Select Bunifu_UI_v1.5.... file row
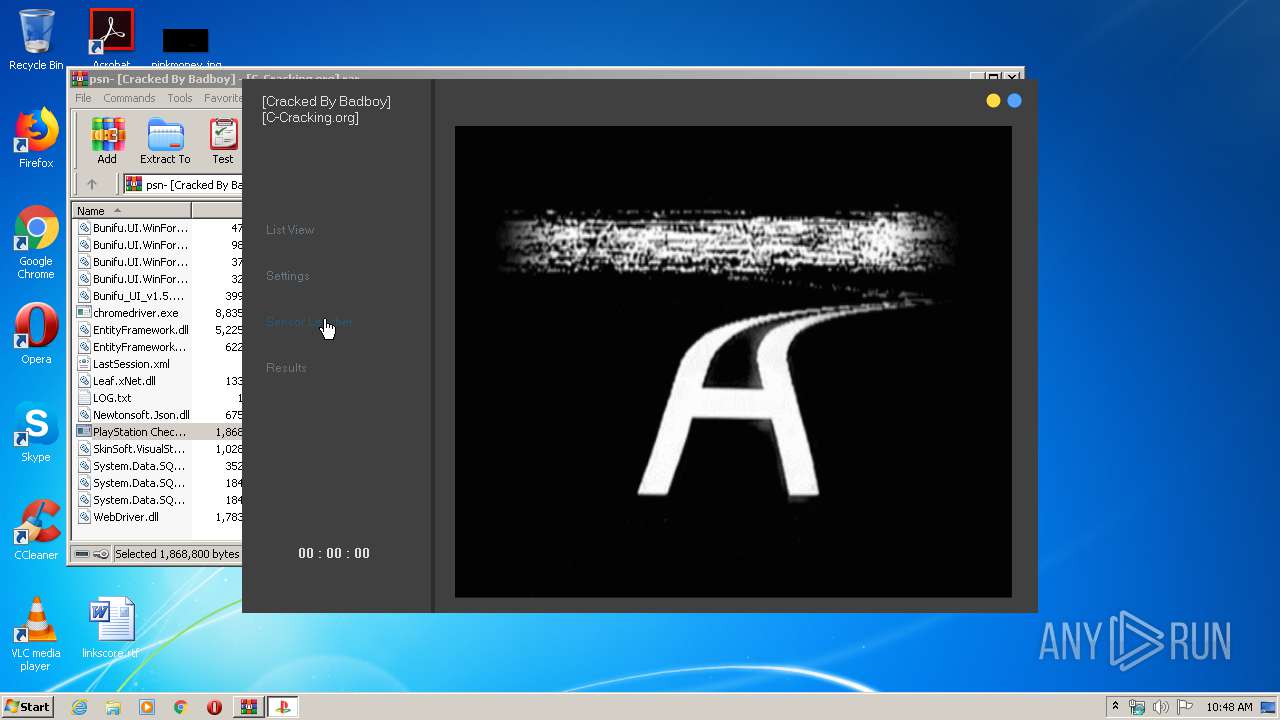1280x720 pixels. (157, 296)
